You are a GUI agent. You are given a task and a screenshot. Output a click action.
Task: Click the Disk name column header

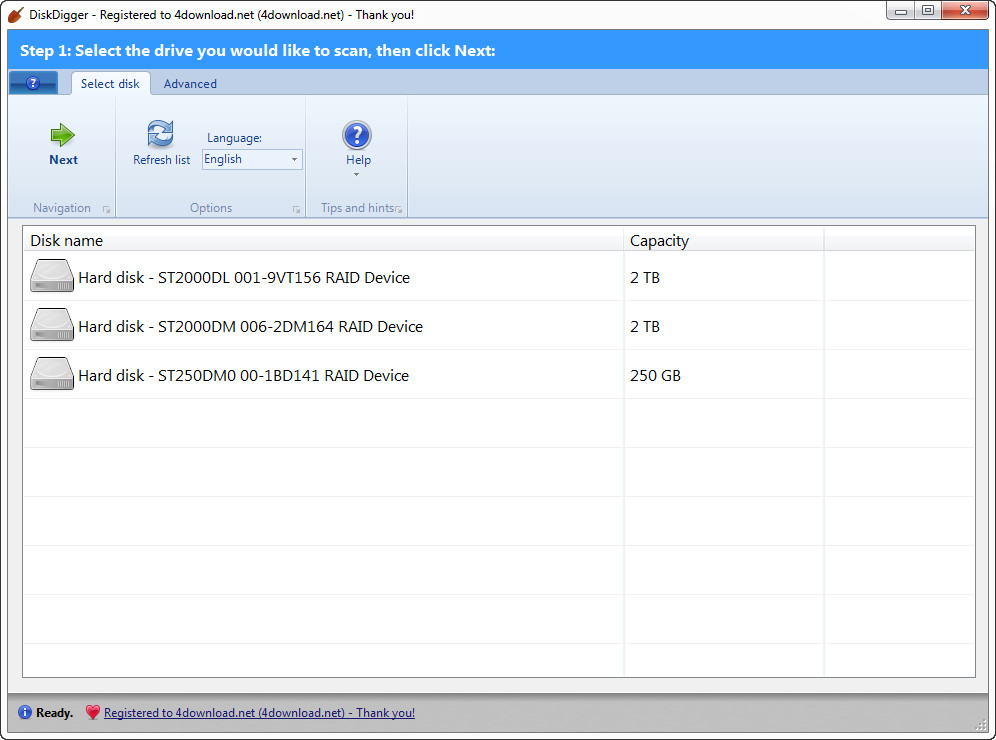[x=323, y=241]
